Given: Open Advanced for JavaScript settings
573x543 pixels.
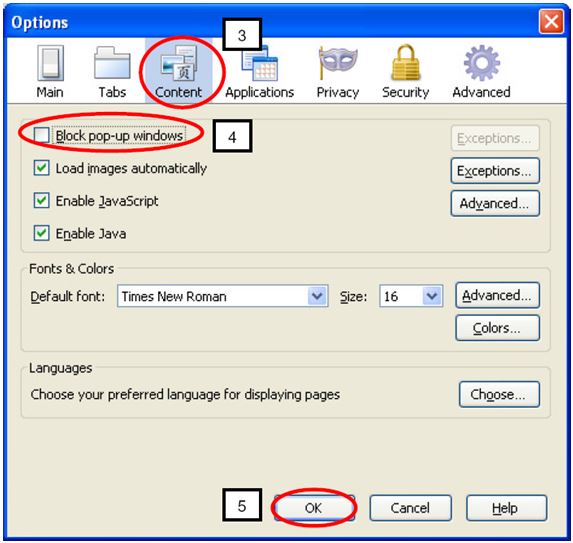Looking at the screenshot, I should tap(495, 203).
